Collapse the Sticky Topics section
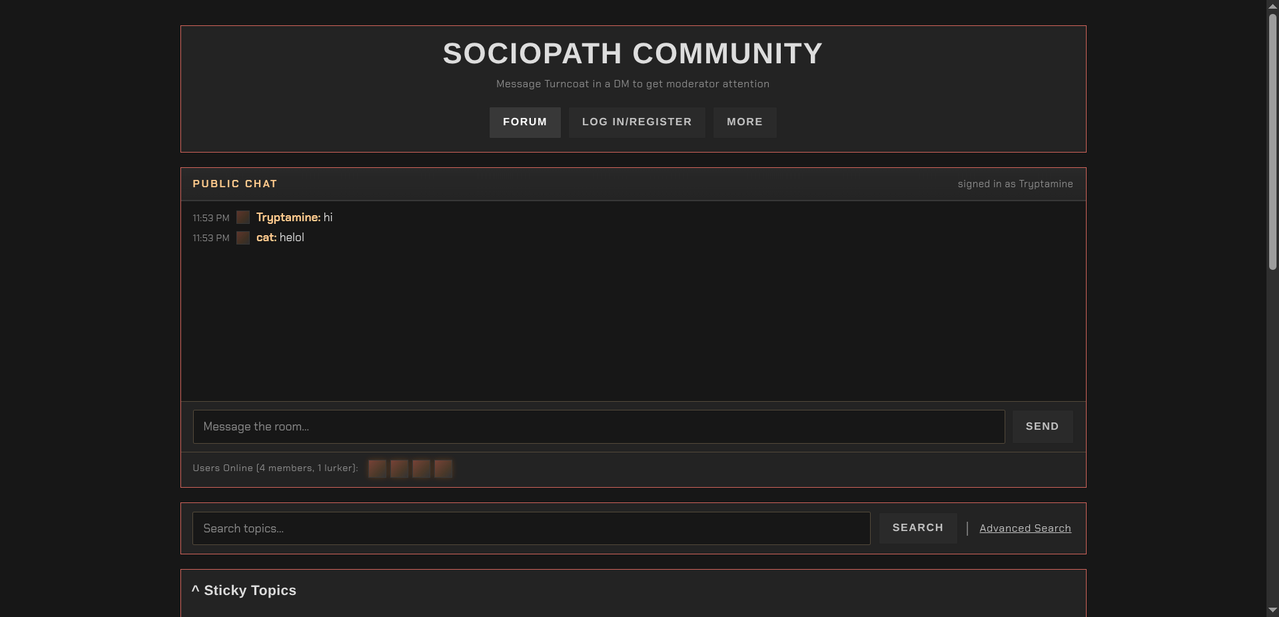 (244, 590)
